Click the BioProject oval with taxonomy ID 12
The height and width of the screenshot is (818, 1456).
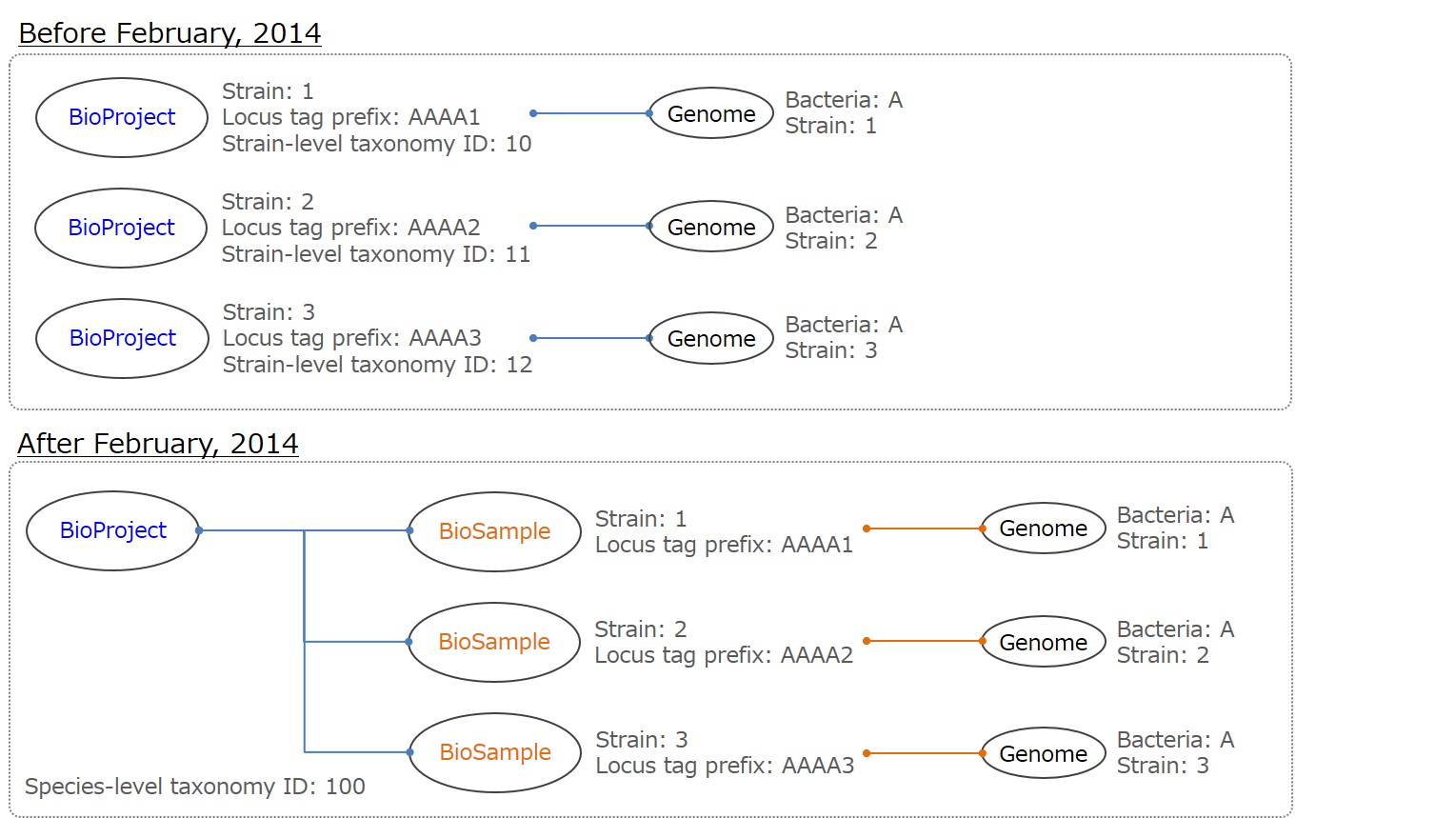coord(122,338)
